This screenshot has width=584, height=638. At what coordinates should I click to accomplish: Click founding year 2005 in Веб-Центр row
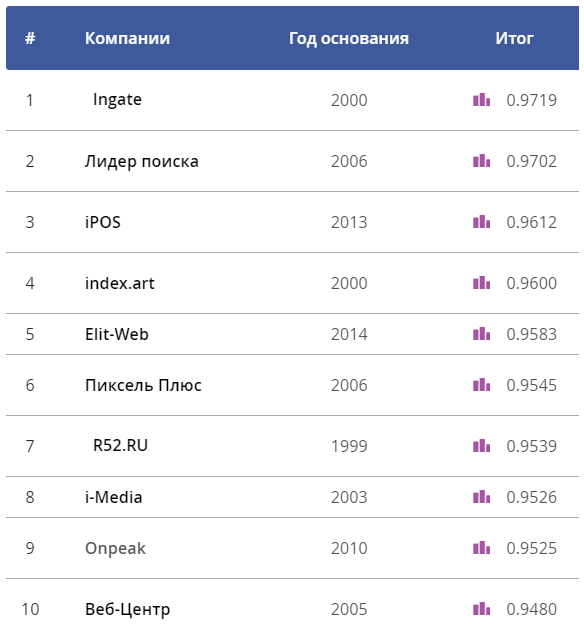pos(349,609)
